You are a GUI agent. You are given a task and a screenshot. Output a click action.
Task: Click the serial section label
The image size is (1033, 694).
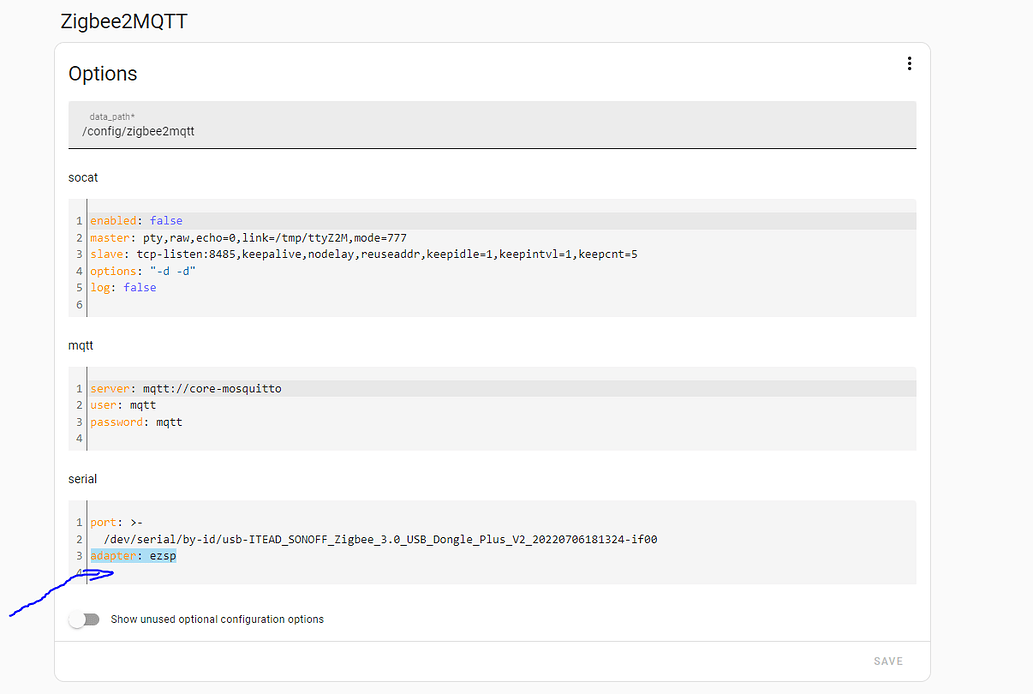click(x=81, y=478)
